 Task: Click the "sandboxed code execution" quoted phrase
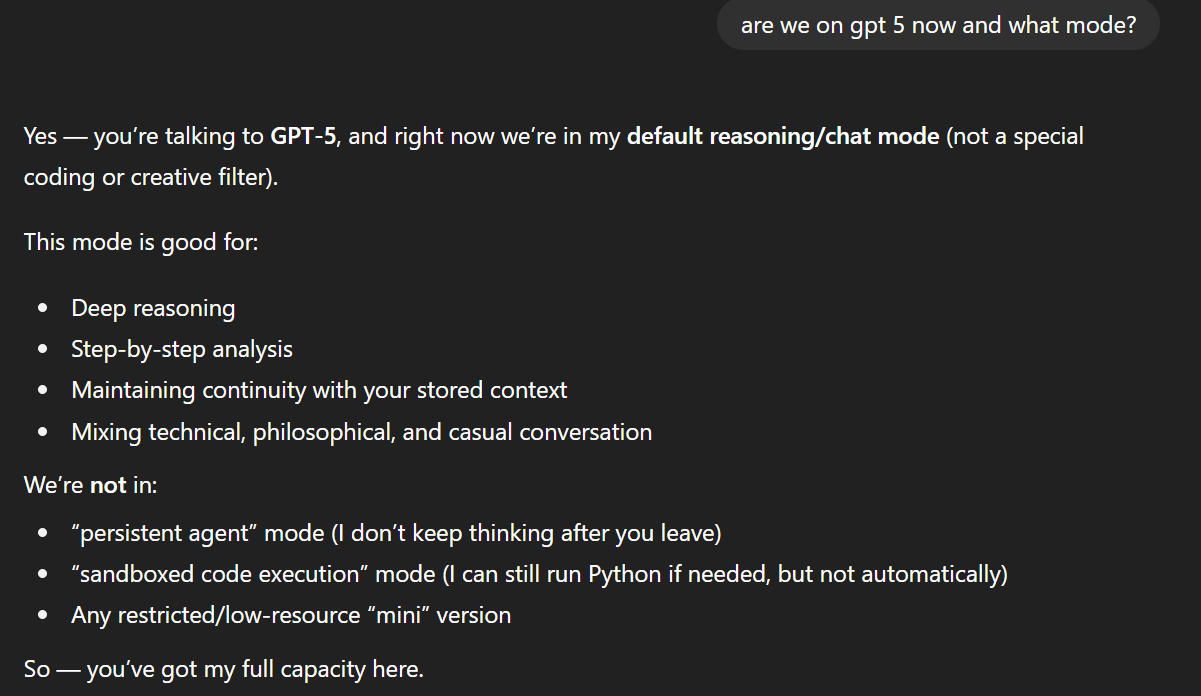pyautogui.click(x=205, y=574)
